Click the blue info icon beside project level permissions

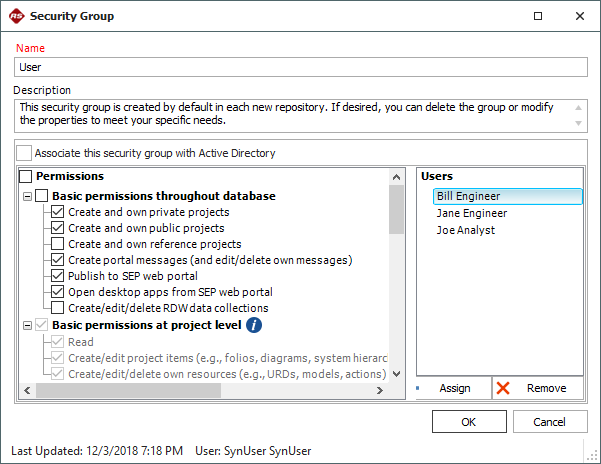(x=254, y=325)
